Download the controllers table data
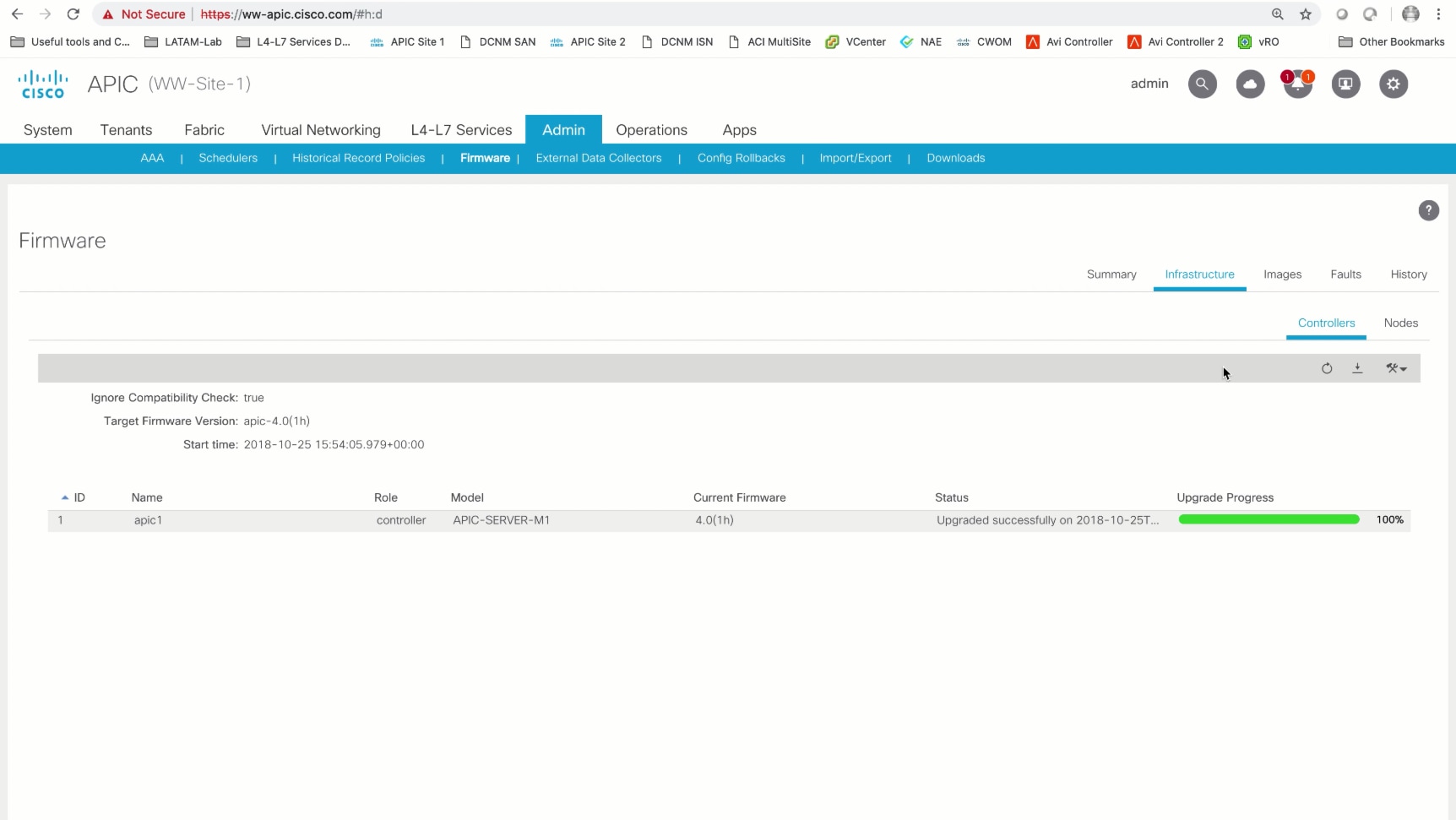 1357,368
